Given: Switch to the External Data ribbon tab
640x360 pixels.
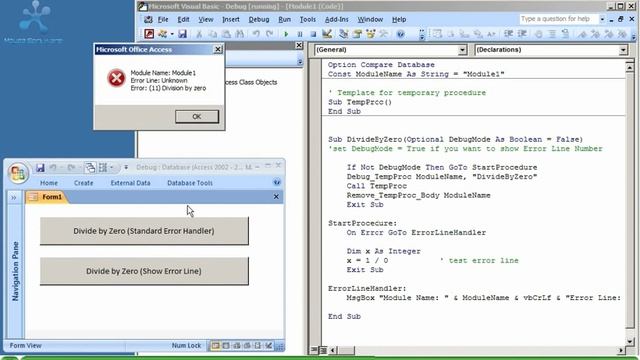Looking at the screenshot, I should click(130, 183).
